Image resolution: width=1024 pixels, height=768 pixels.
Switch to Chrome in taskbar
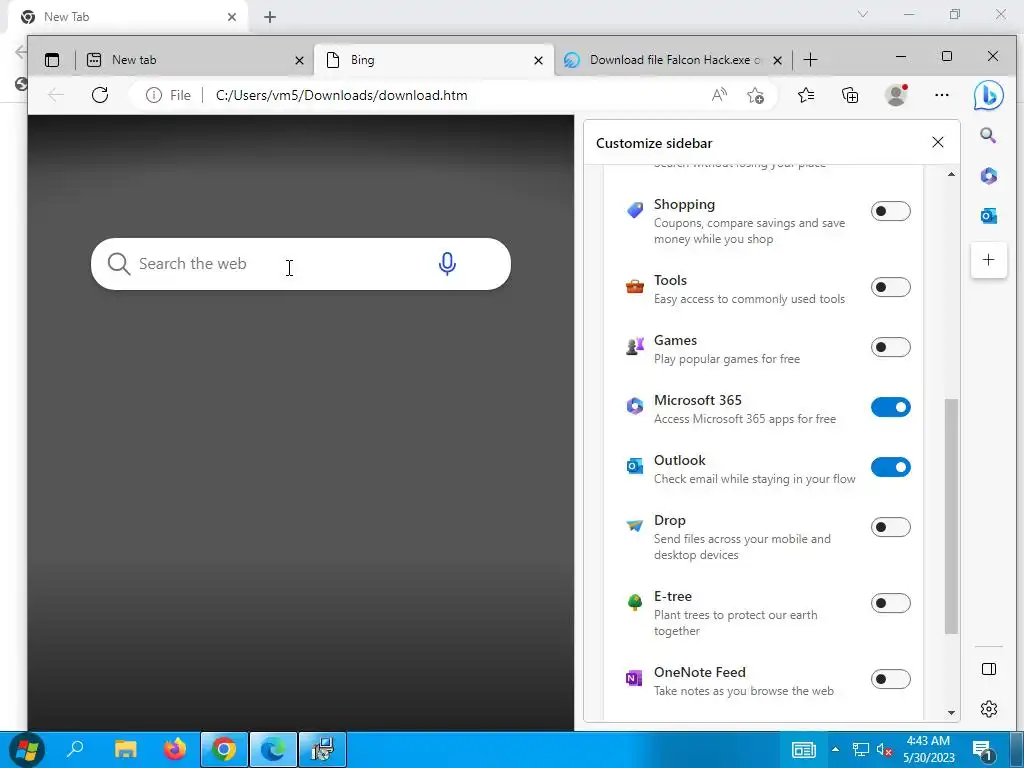tap(224, 749)
